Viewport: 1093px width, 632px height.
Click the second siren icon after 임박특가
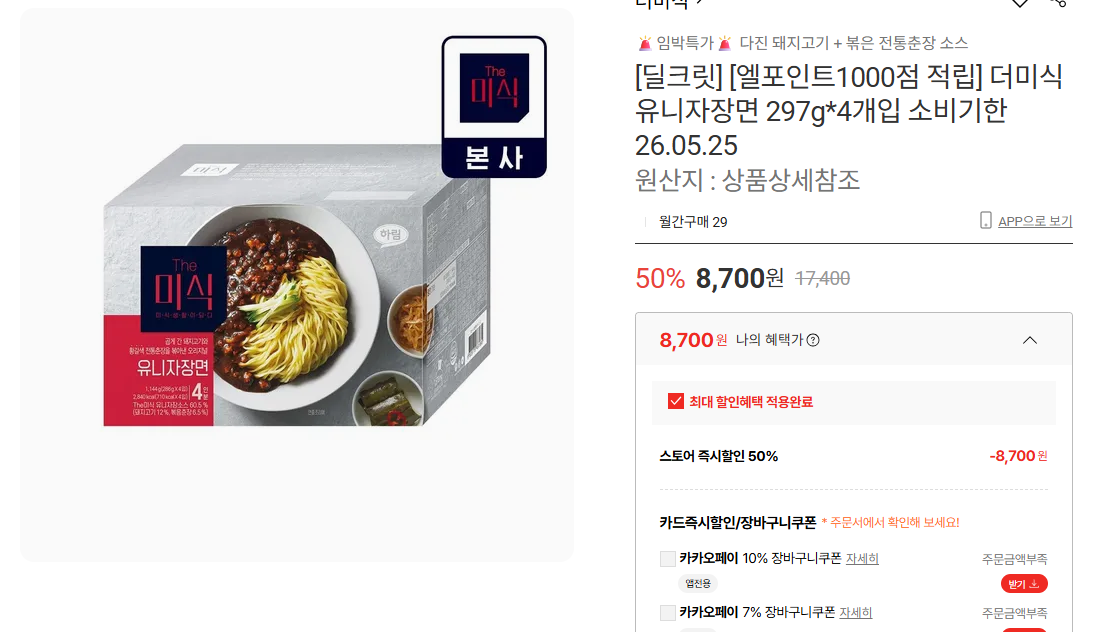(725, 43)
